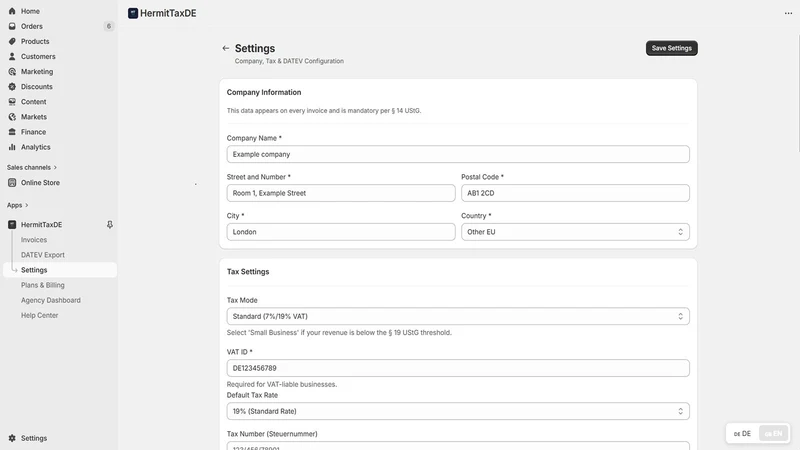Click the VAT ID input field
The image size is (800, 450).
tap(458, 368)
